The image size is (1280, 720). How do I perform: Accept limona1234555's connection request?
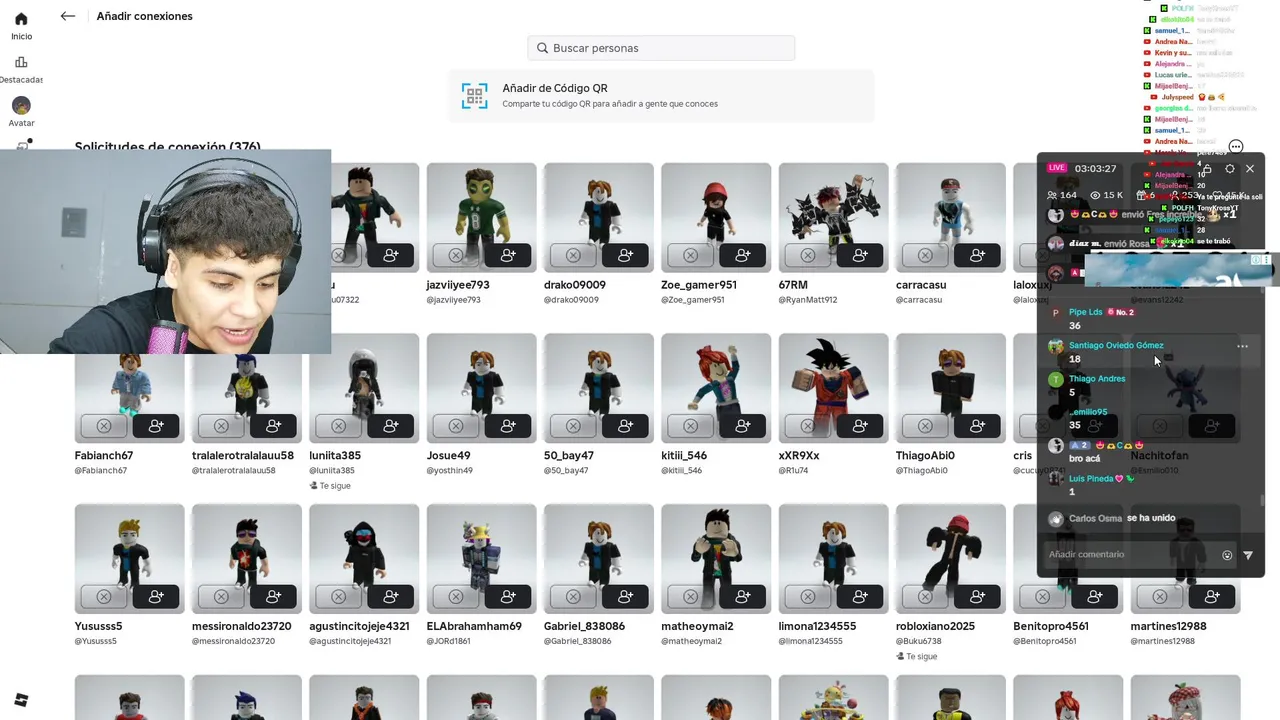tap(860, 597)
